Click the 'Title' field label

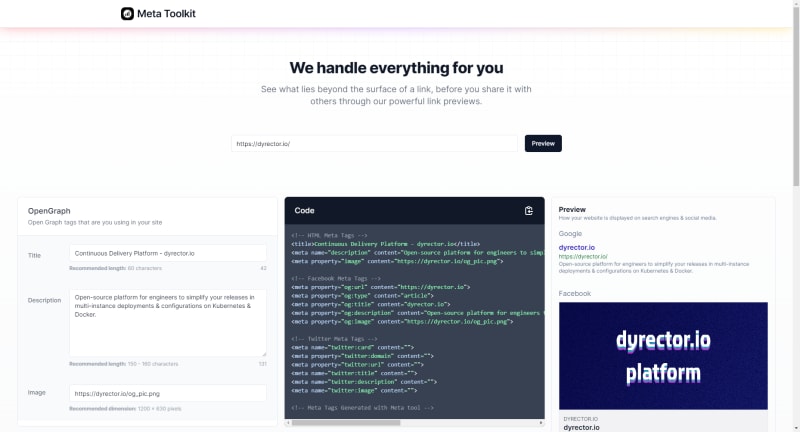pyautogui.click(x=34, y=255)
